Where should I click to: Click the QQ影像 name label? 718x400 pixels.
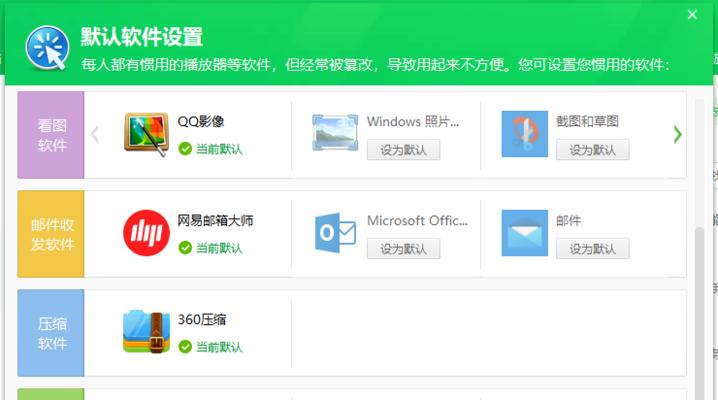[x=201, y=121]
